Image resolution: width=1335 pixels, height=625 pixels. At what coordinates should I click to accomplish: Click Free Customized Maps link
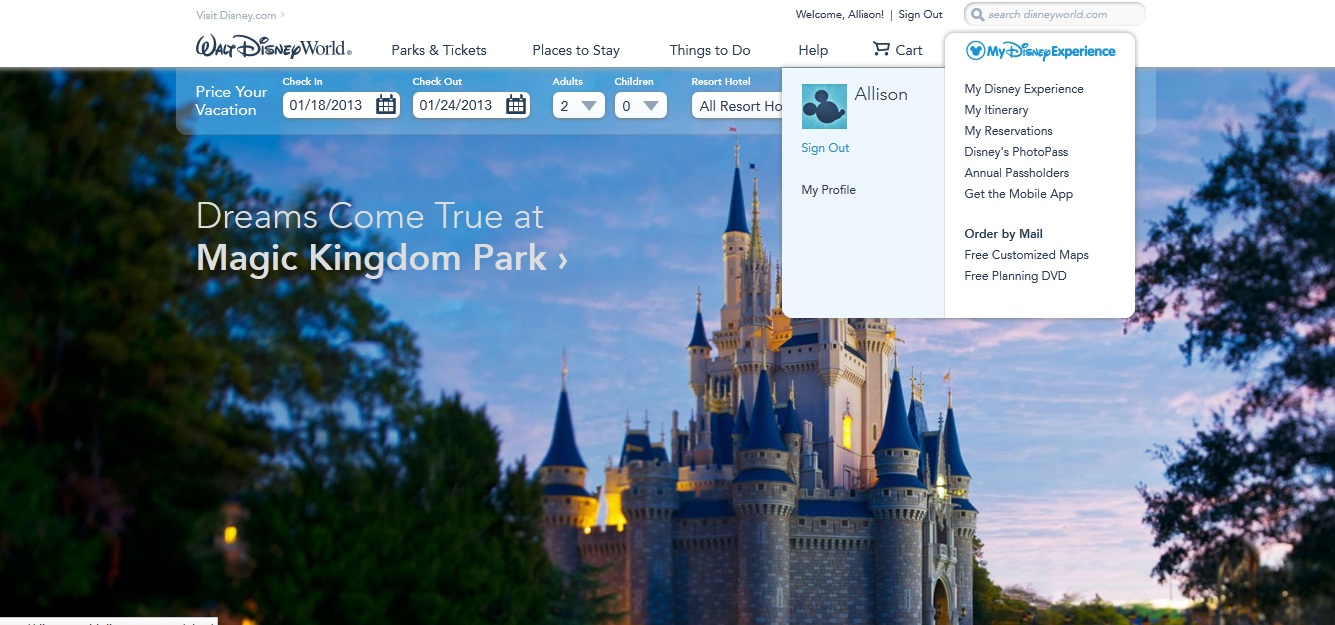1026,255
